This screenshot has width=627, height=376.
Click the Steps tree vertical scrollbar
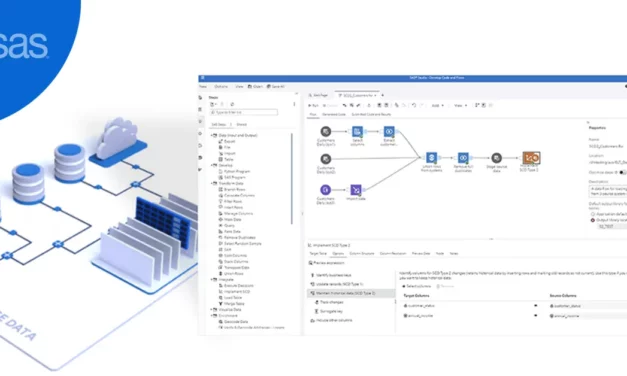(292, 178)
